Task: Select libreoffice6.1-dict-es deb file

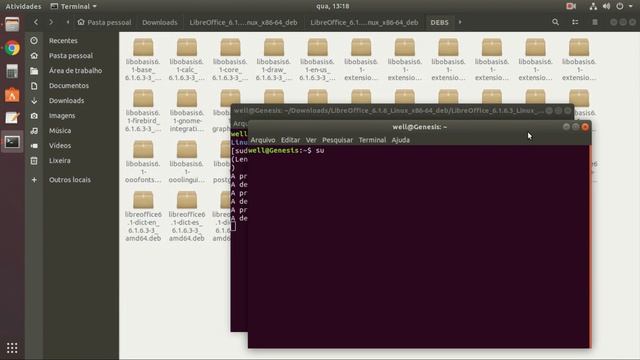Action: pos(187,216)
